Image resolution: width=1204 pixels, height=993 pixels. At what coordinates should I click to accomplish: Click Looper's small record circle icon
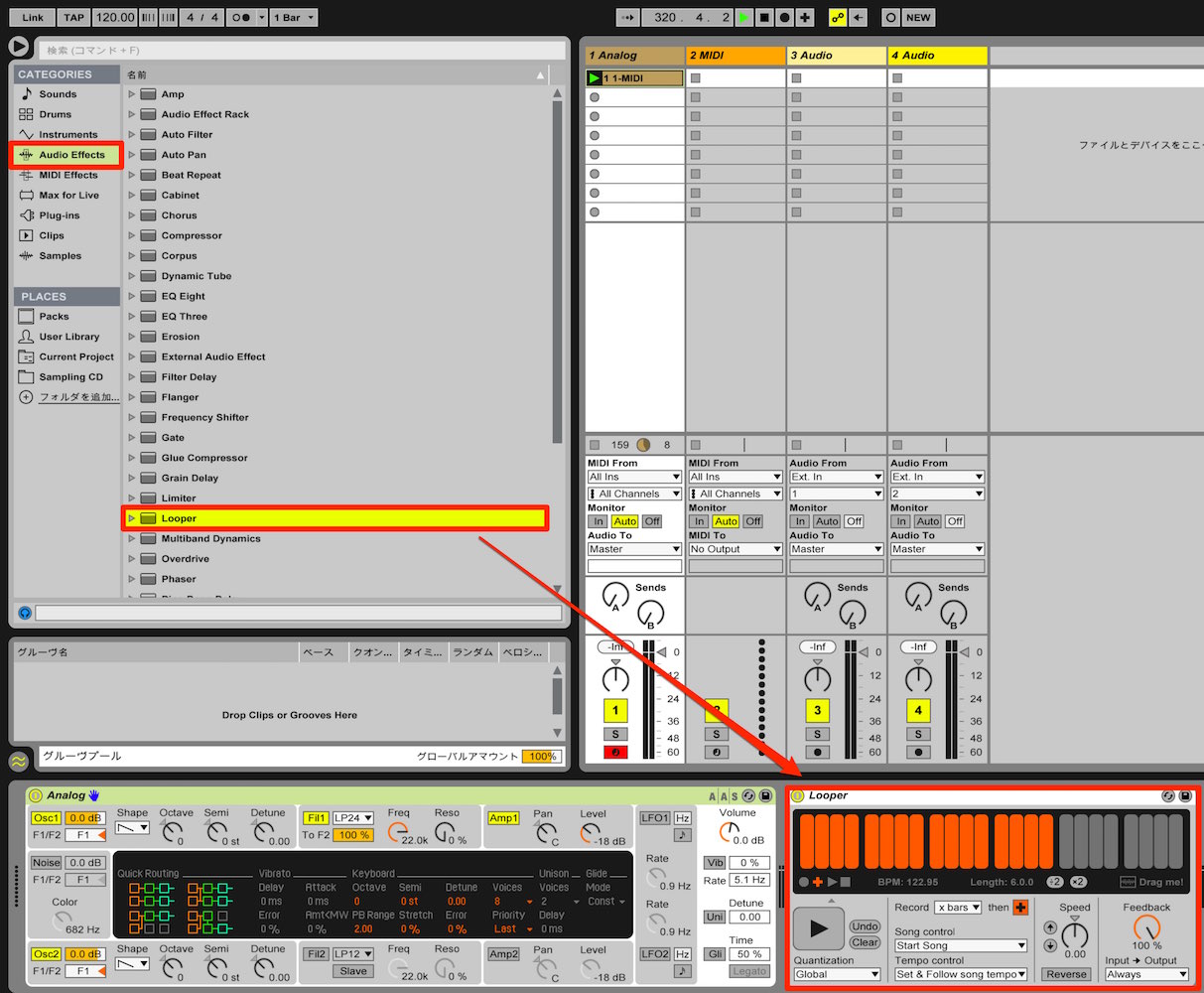pyautogui.click(x=804, y=882)
